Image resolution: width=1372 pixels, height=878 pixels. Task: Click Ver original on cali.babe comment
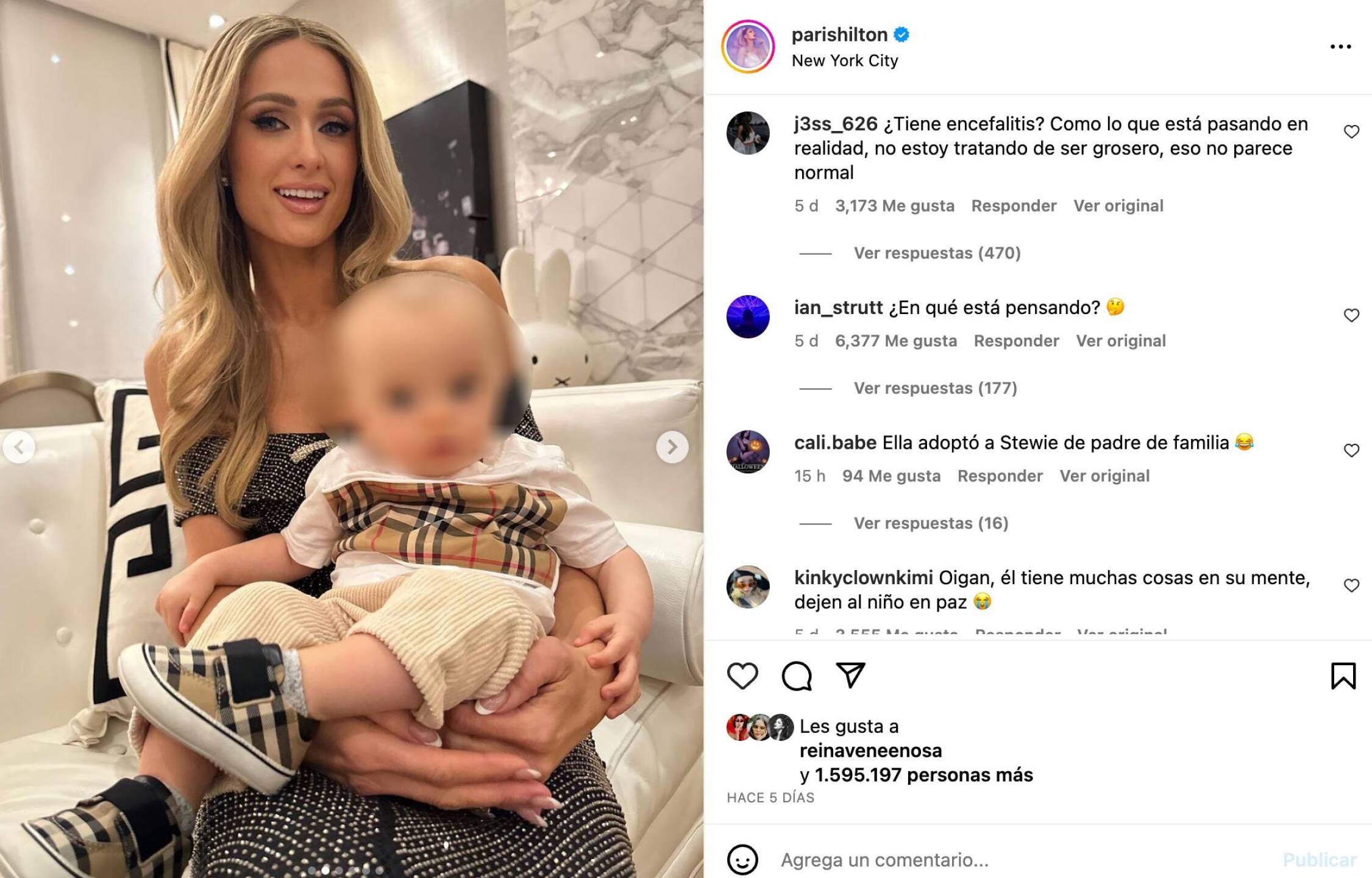(1104, 476)
